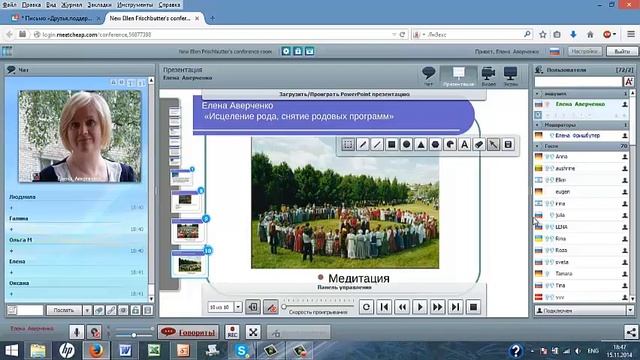
Task: Toggle the pointer arrow tool
Action: point(493,144)
